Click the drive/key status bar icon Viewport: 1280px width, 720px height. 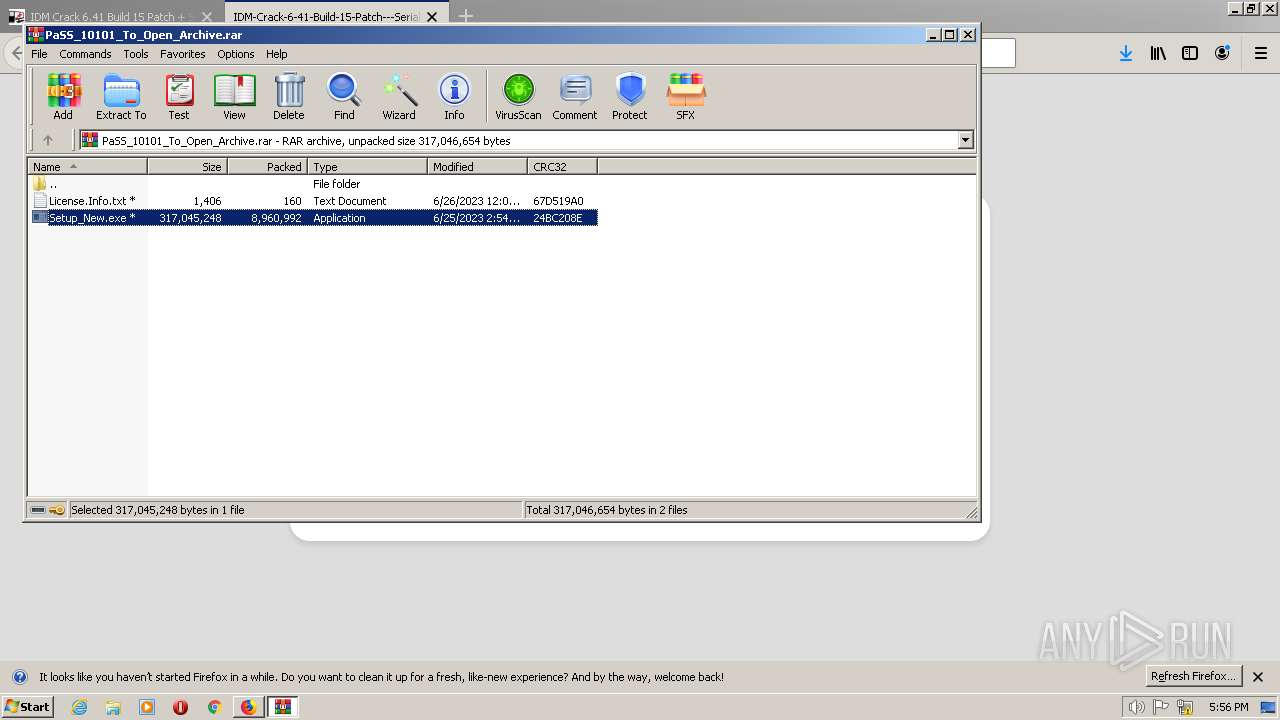pyautogui.click(x=47, y=510)
